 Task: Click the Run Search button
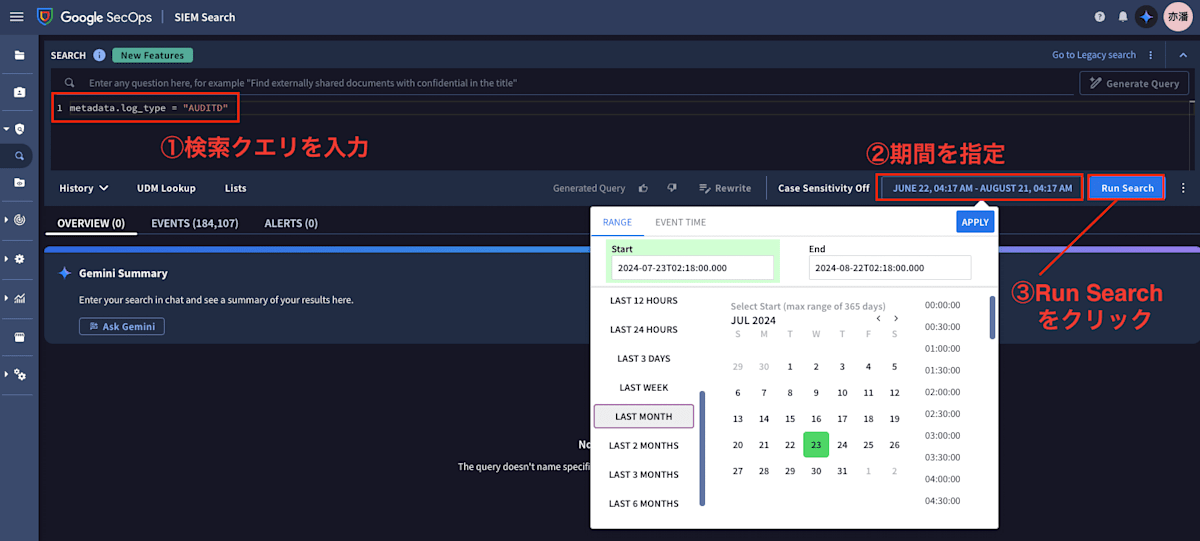click(x=1127, y=188)
